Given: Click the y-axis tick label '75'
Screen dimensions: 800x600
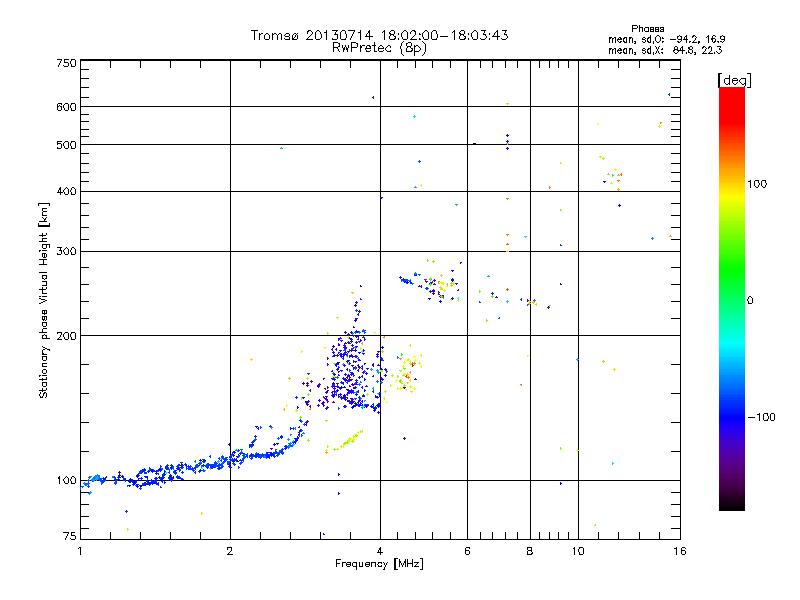Looking at the screenshot, I should [x=70, y=536].
